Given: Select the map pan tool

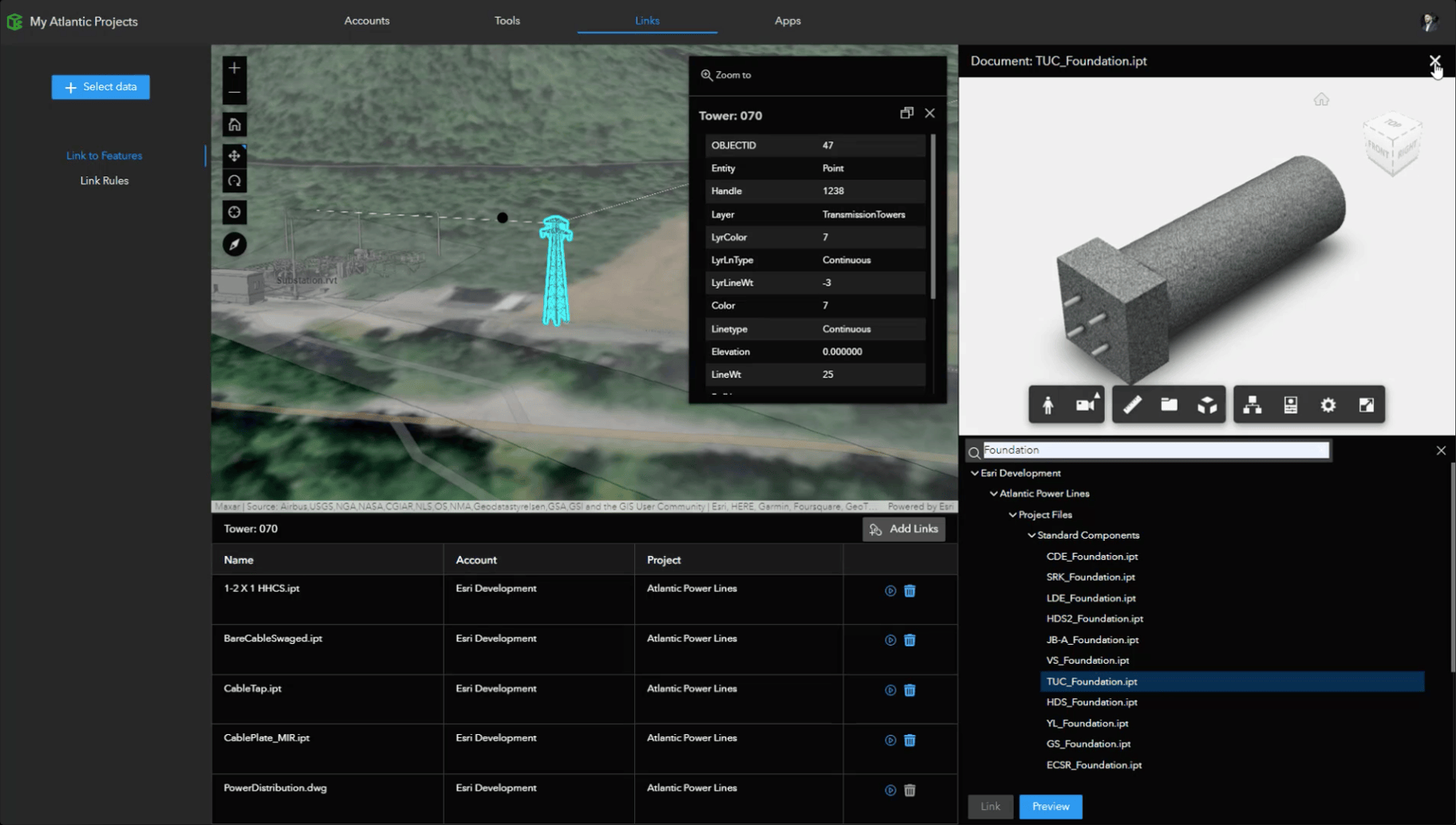Looking at the screenshot, I should click(234, 156).
